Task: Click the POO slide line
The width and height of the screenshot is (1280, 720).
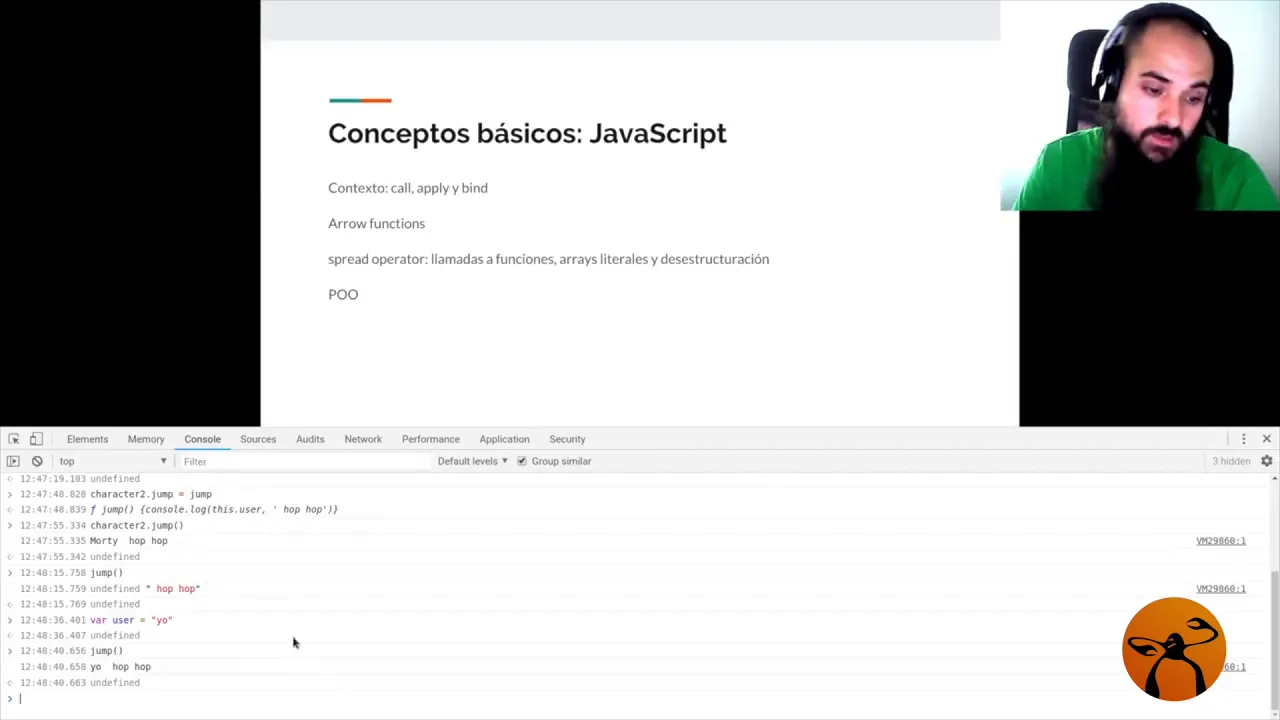Action: [x=343, y=294]
